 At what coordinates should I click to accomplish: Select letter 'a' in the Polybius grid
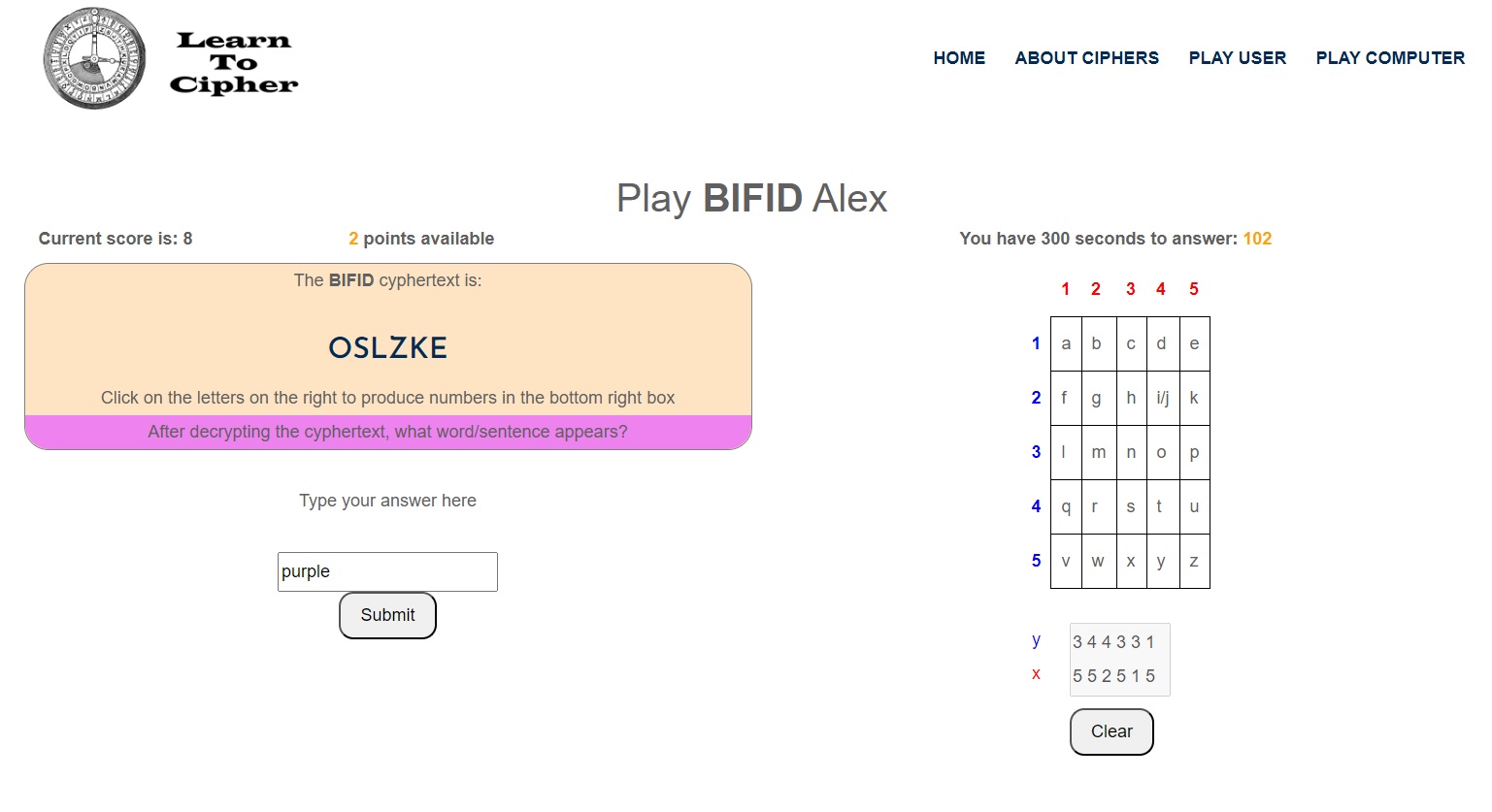[x=1066, y=343]
